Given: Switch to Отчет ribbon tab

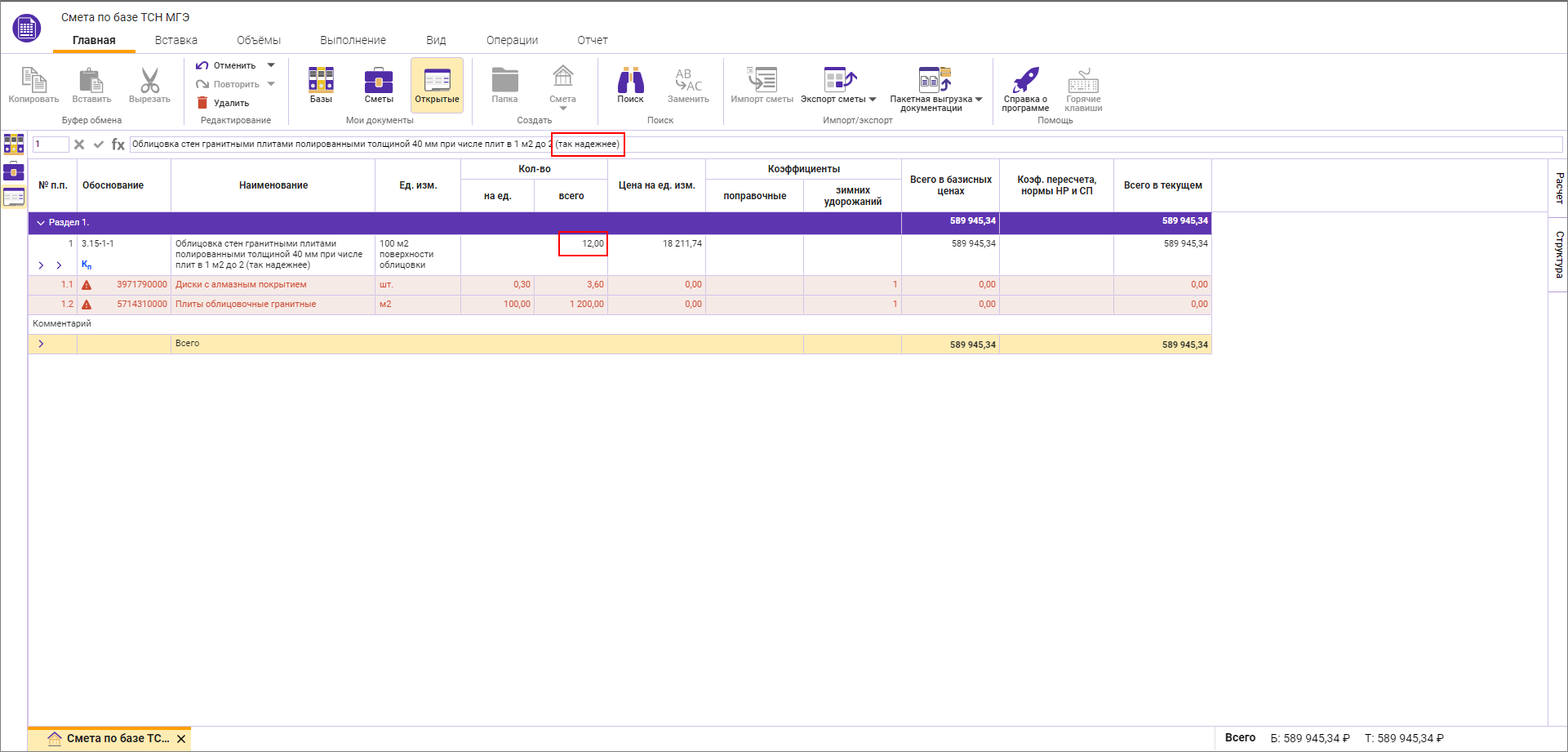Looking at the screenshot, I should pyautogui.click(x=593, y=40).
